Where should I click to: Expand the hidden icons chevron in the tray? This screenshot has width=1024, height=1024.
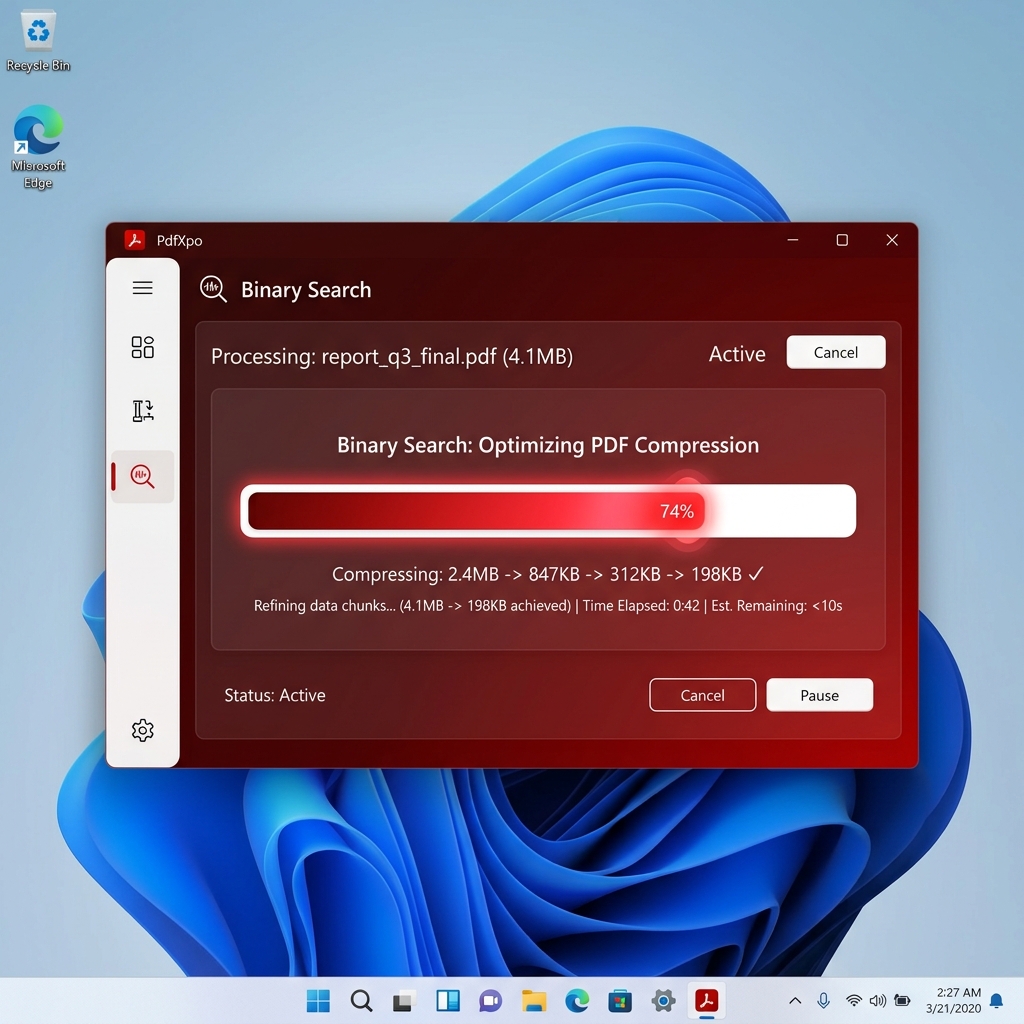(794, 1000)
